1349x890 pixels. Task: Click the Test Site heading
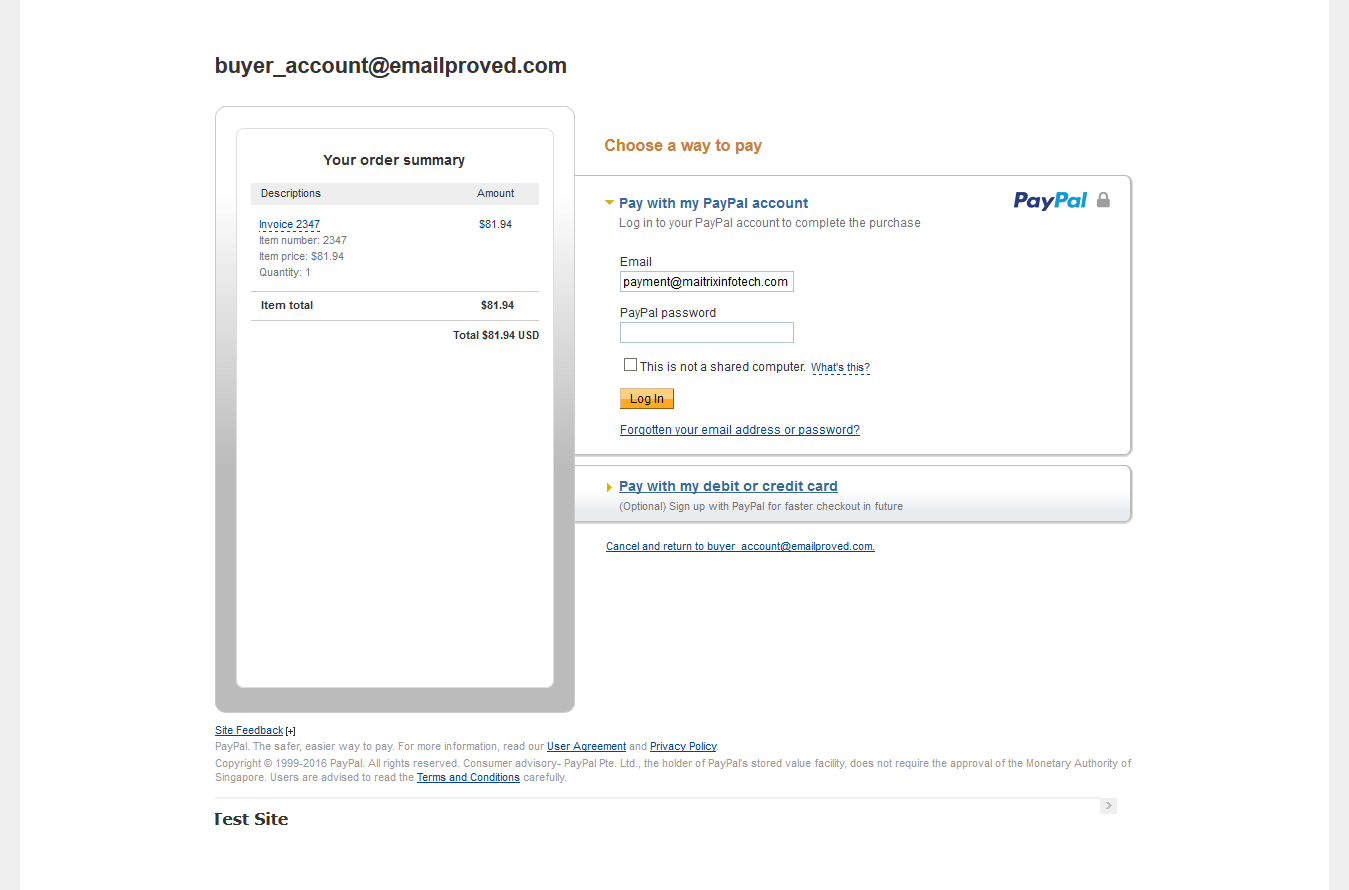[x=251, y=819]
